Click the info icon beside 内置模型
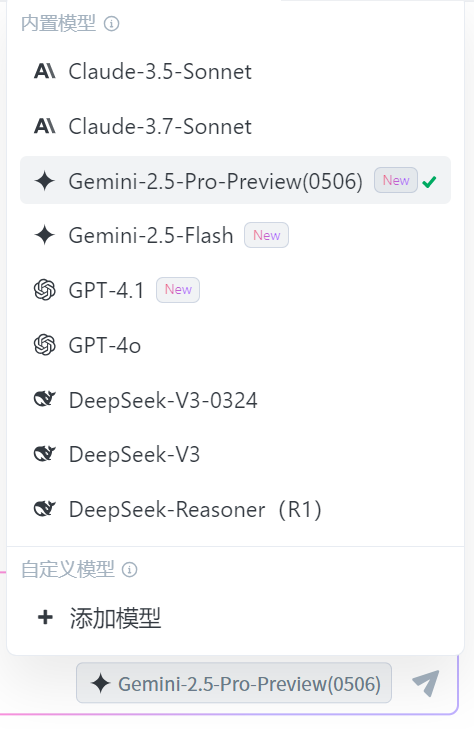Screen dimensions: 474x729 [x=112, y=23]
